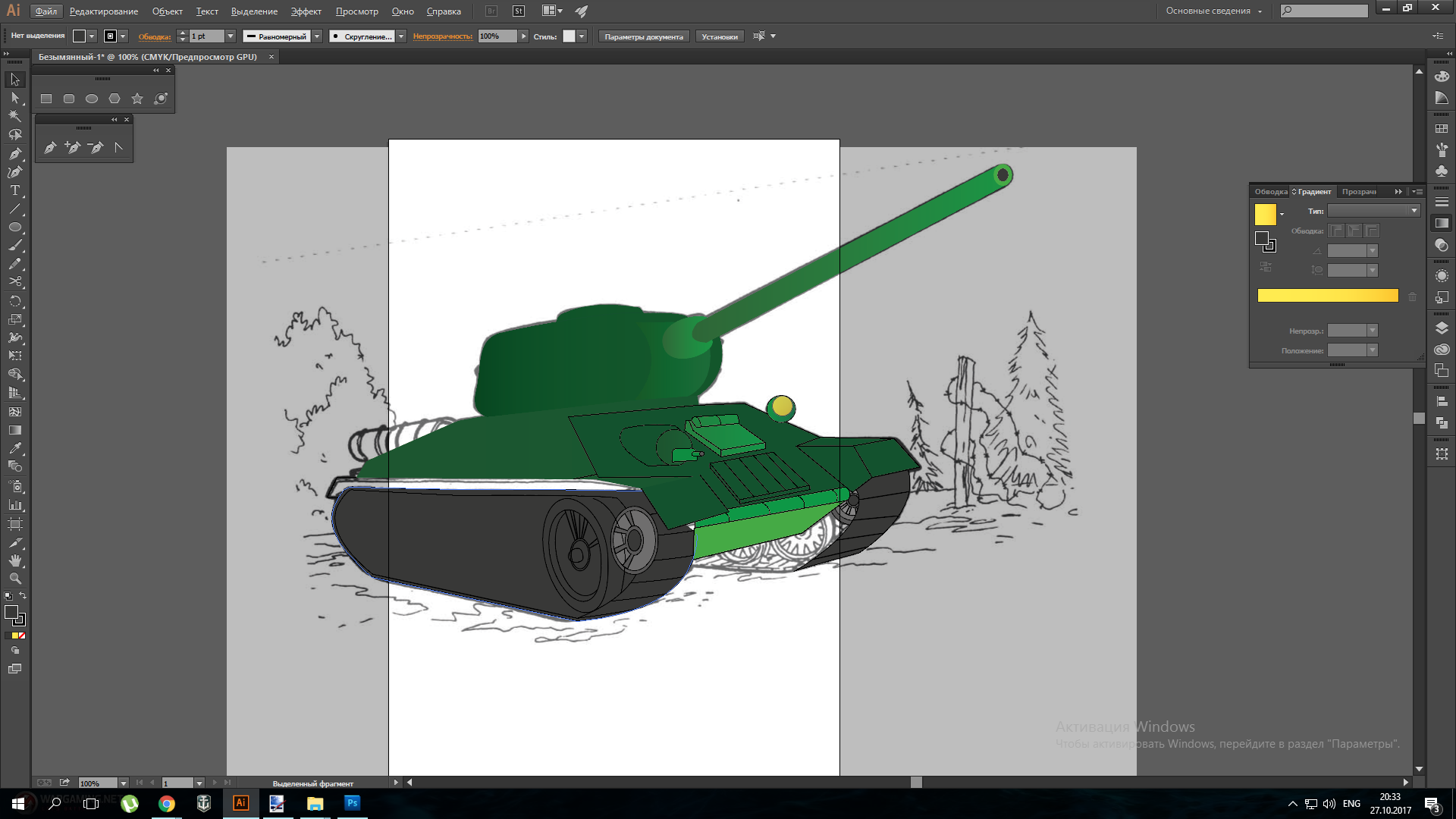Swap fill and stroke colors
This screenshot has height=819, width=1456.
click(23, 596)
